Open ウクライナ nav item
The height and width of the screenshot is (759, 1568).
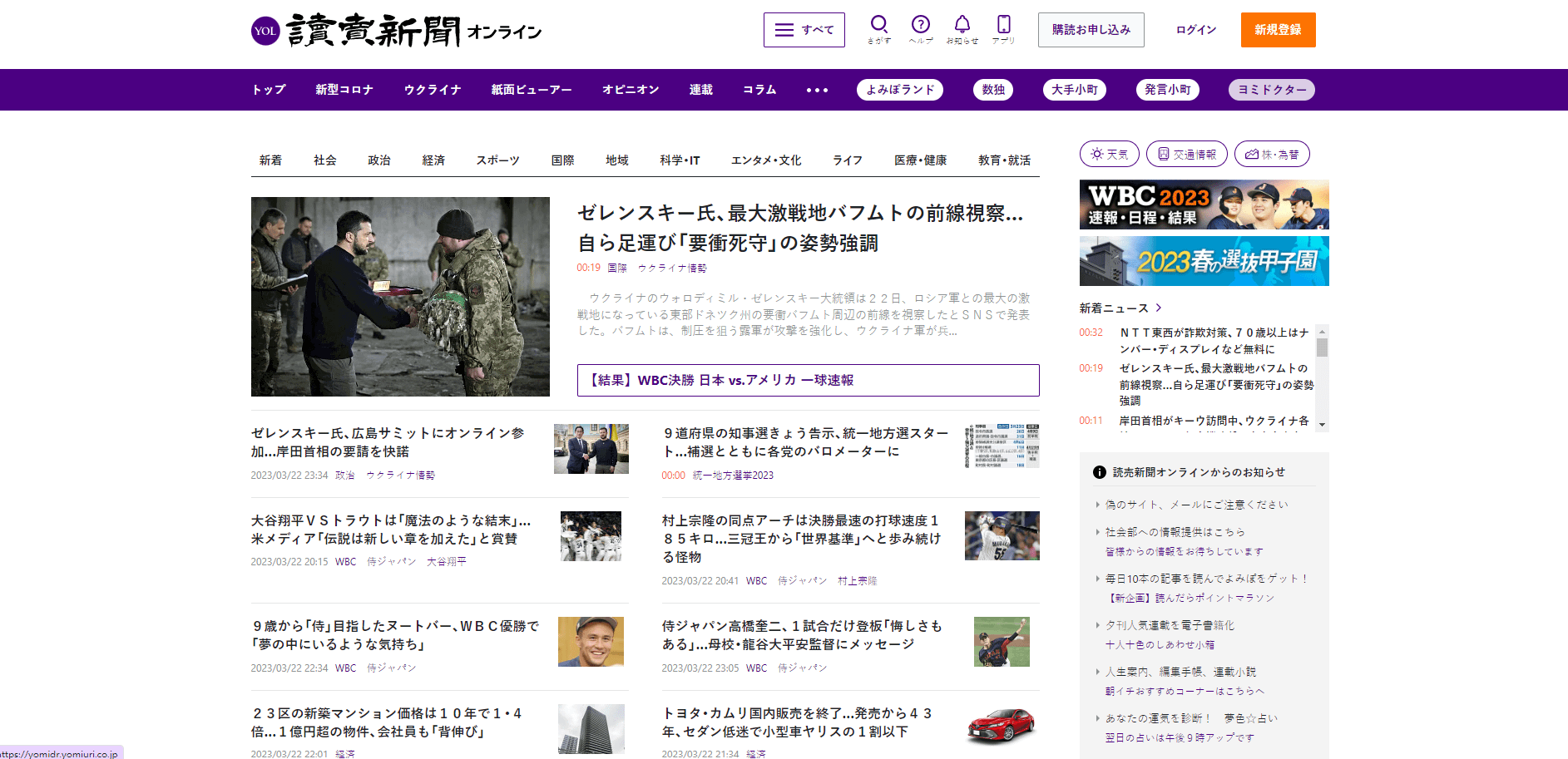pyautogui.click(x=433, y=90)
